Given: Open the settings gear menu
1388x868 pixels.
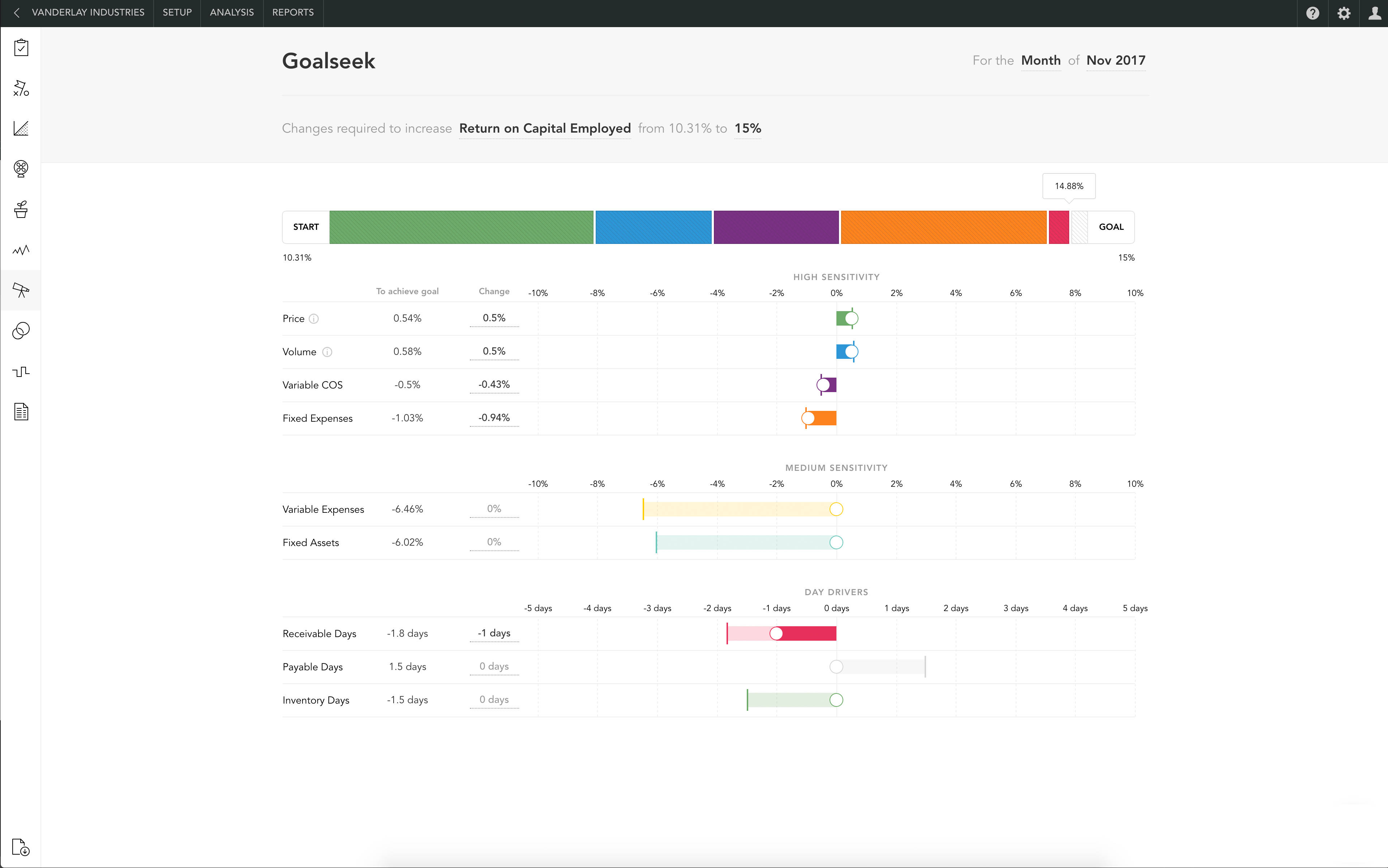Looking at the screenshot, I should (x=1344, y=13).
